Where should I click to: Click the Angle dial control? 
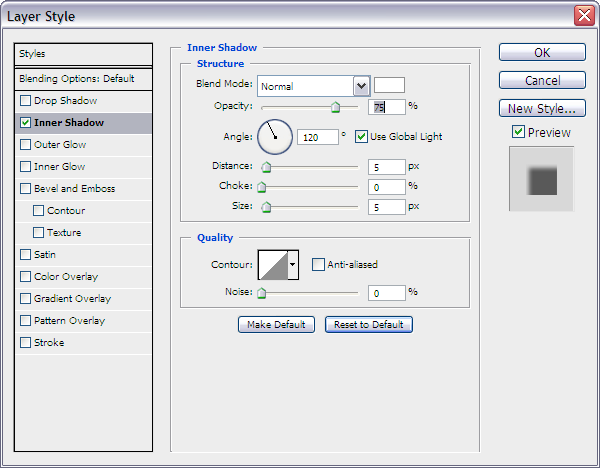coord(275,137)
